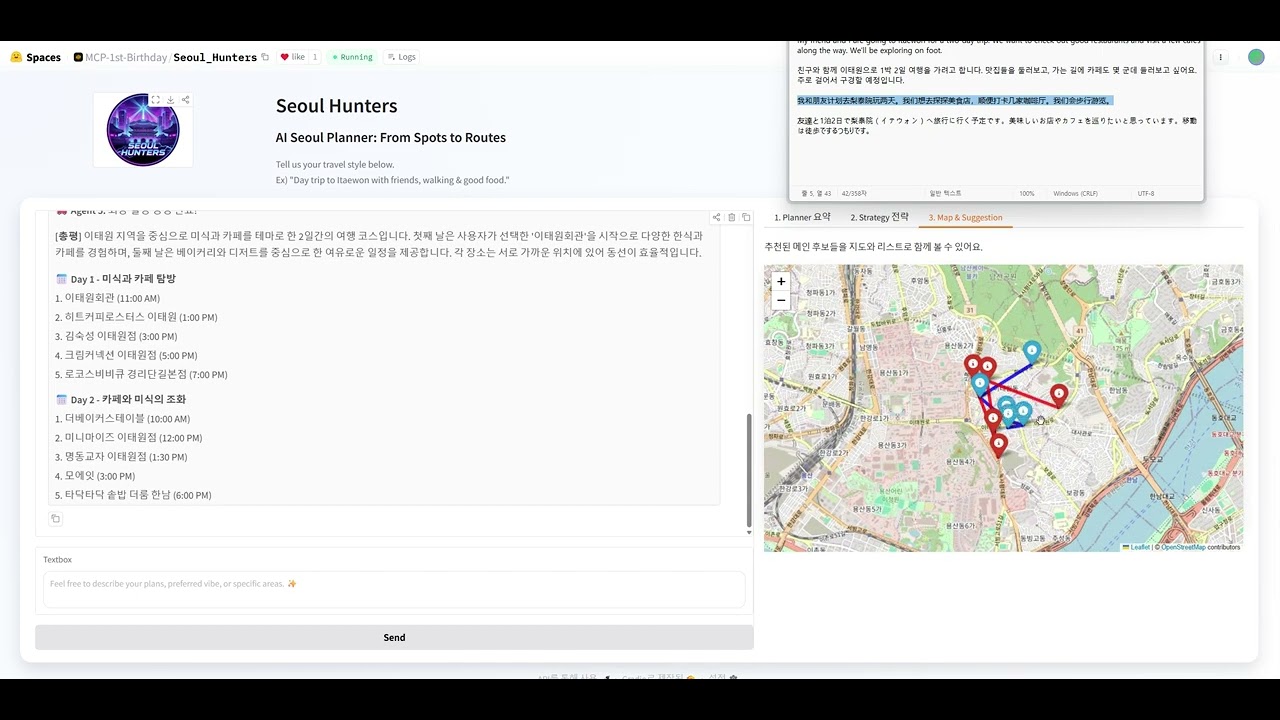Clear the chatbot conversation with trash icon
Image resolution: width=1280 pixels, height=720 pixels.
(x=731, y=217)
